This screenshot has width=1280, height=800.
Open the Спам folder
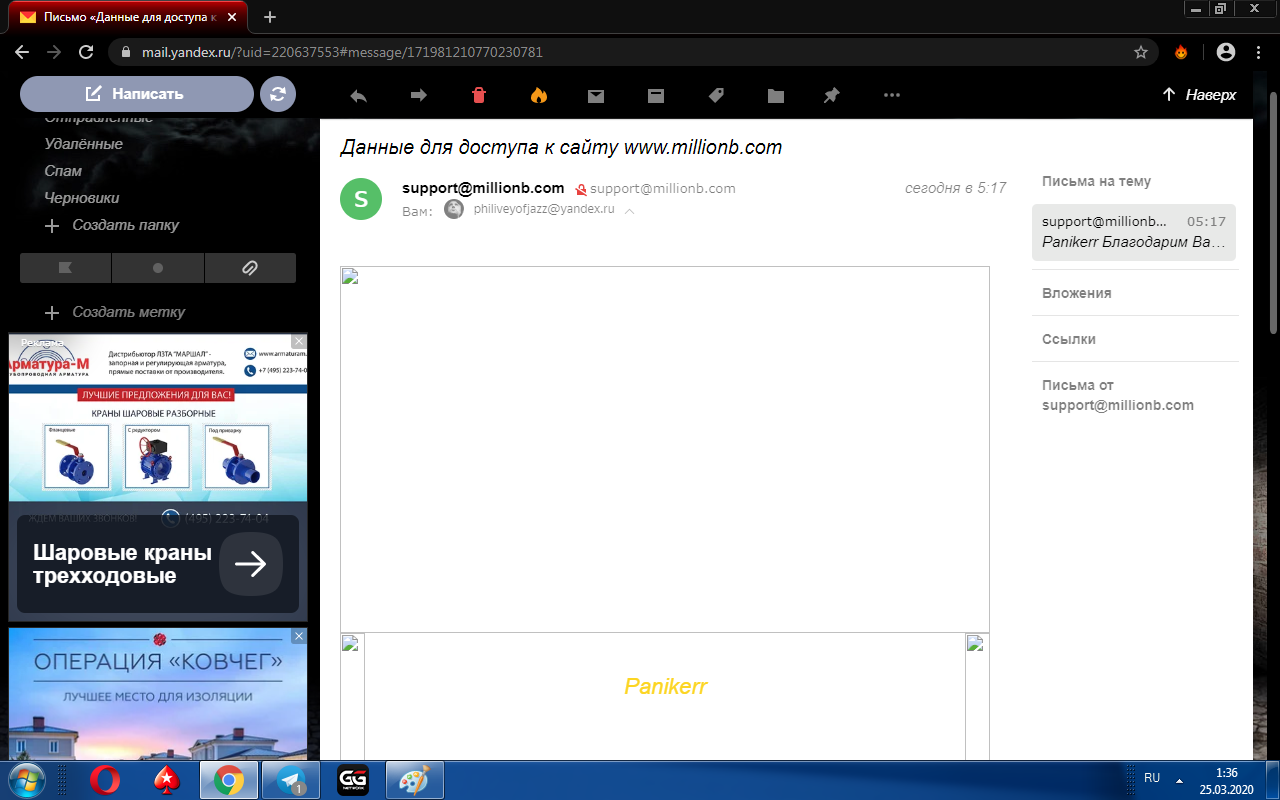pyautogui.click(x=63, y=171)
